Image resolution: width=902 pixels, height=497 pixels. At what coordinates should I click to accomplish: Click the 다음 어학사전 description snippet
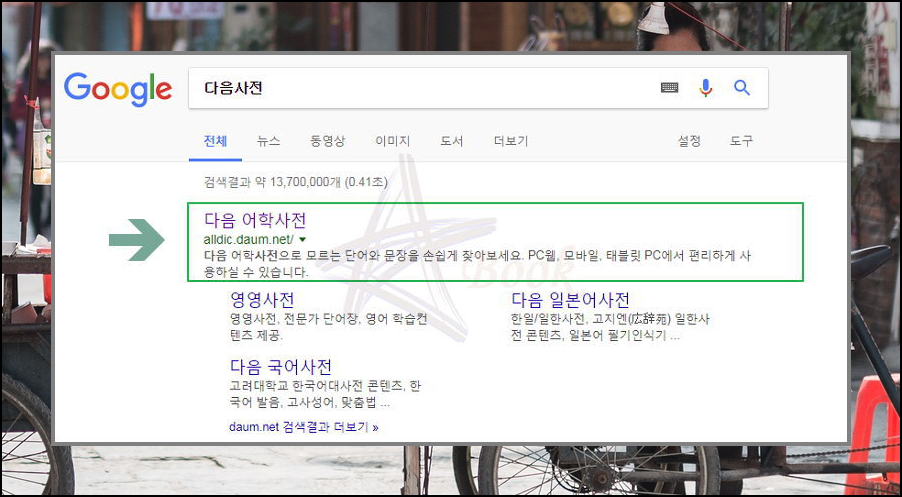(x=478, y=264)
